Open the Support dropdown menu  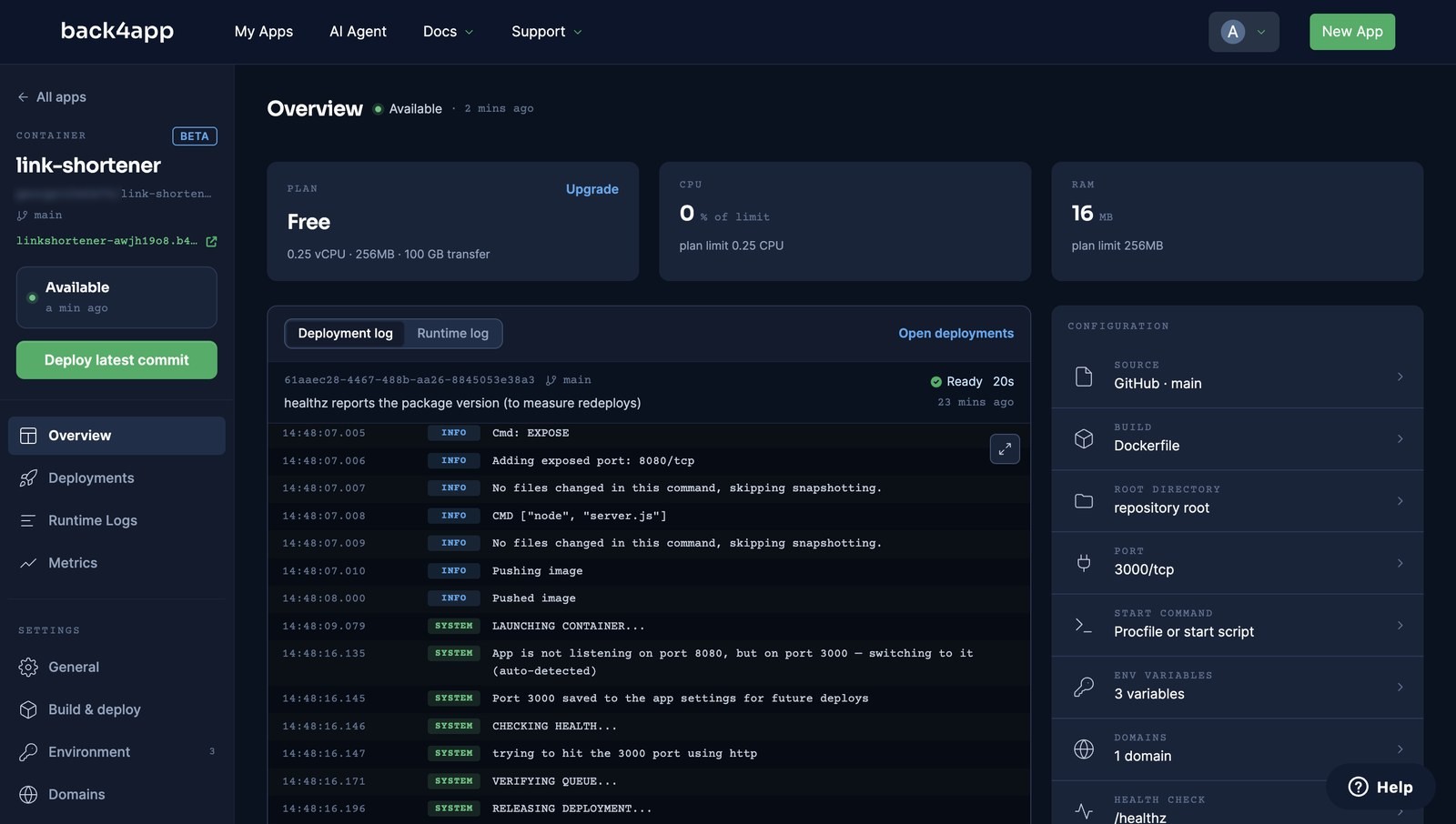point(546,32)
